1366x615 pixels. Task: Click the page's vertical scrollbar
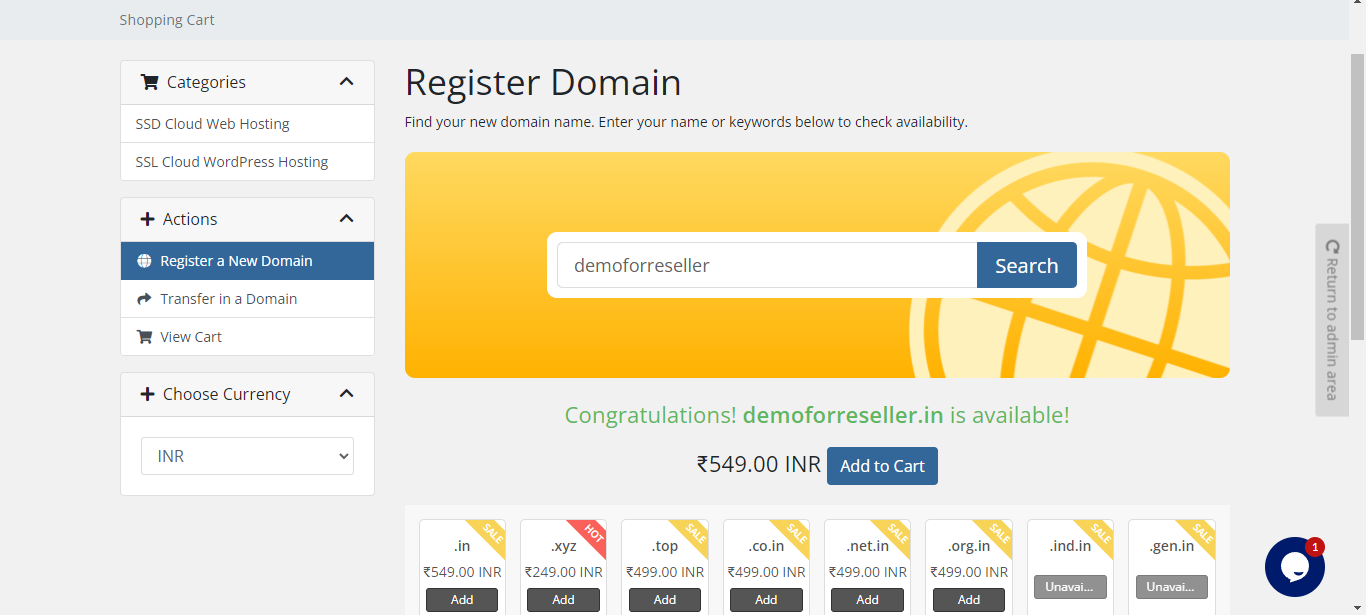pyautogui.click(x=1357, y=200)
